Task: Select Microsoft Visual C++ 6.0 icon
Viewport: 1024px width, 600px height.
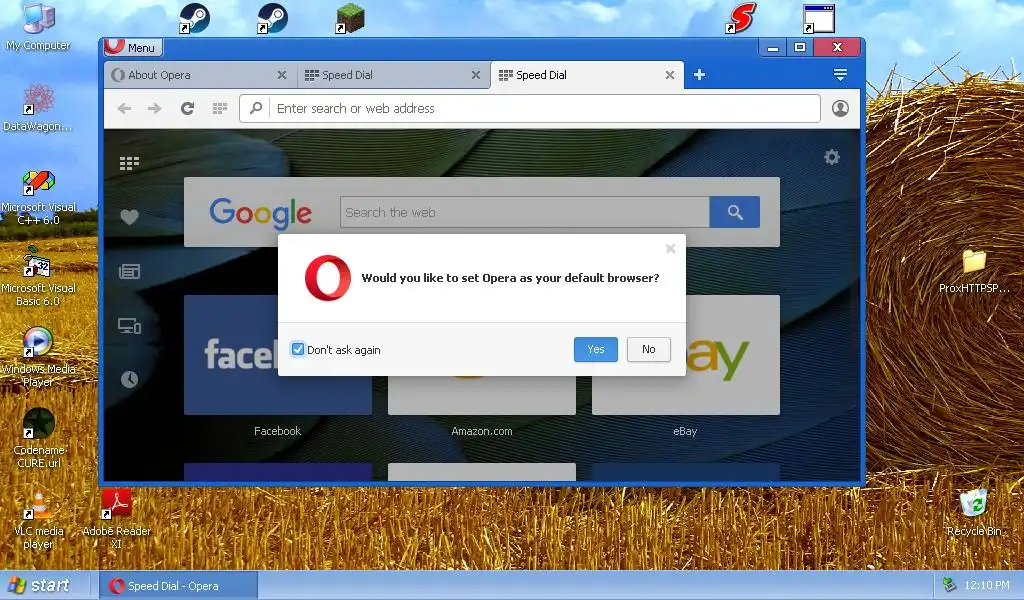Action: (38, 197)
